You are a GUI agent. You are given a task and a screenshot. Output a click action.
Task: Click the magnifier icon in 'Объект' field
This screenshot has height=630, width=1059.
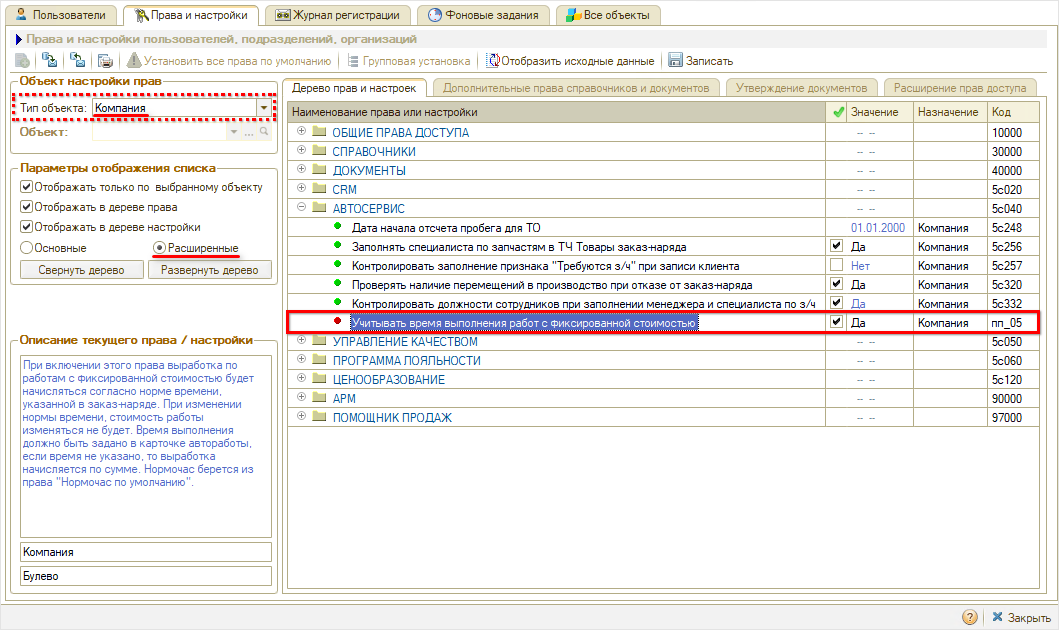point(265,132)
